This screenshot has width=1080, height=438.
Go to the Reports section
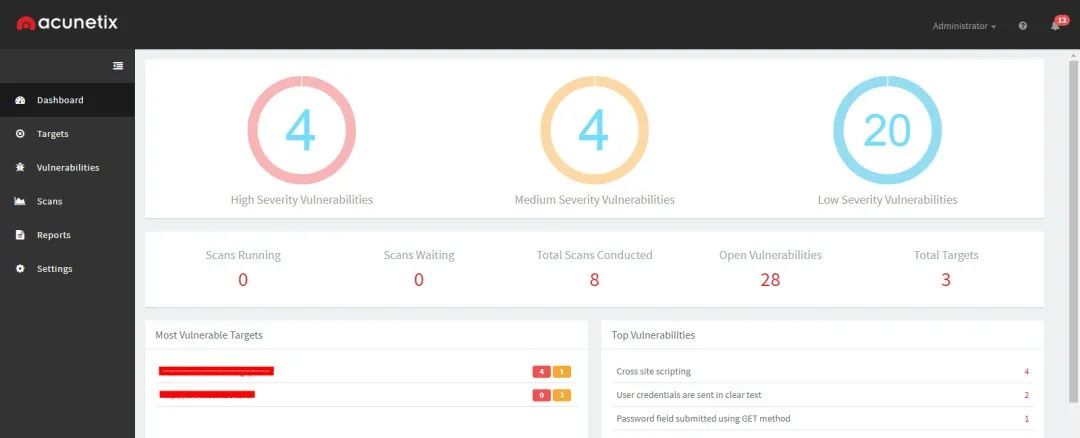(x=53, y=235)
